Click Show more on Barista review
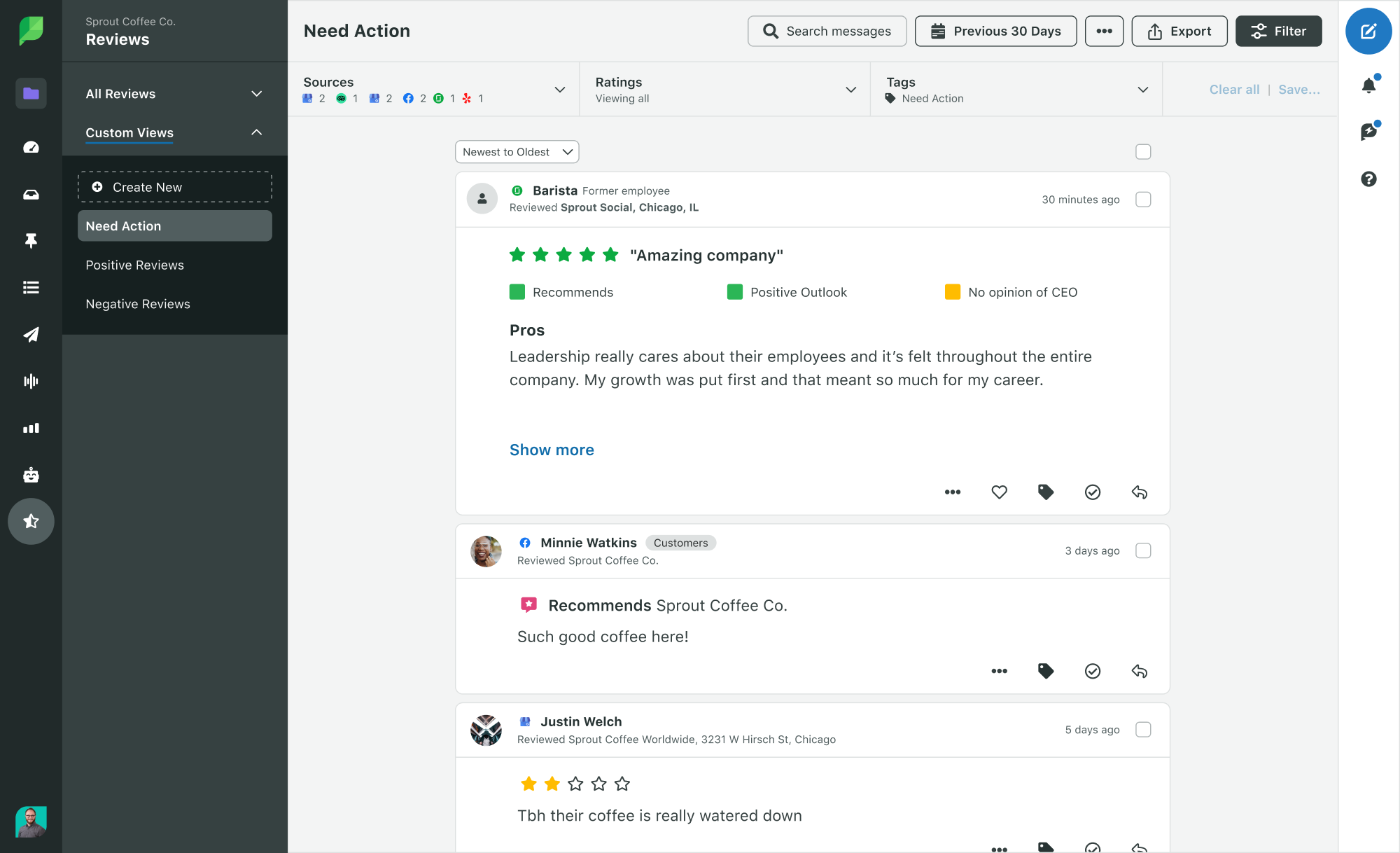Screen dimensions: 1400x853 552,449
